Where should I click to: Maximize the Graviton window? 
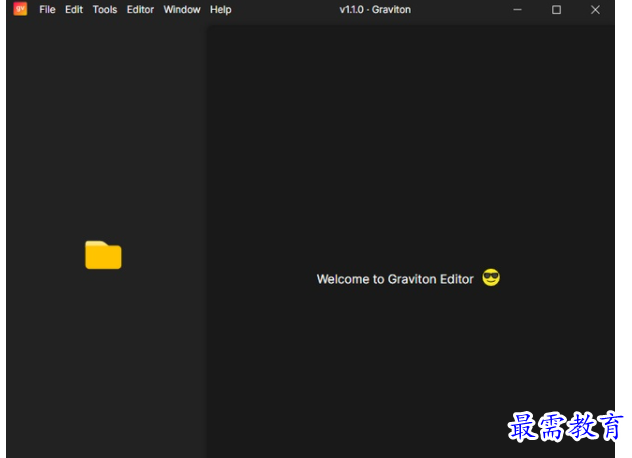coord(556,10)
